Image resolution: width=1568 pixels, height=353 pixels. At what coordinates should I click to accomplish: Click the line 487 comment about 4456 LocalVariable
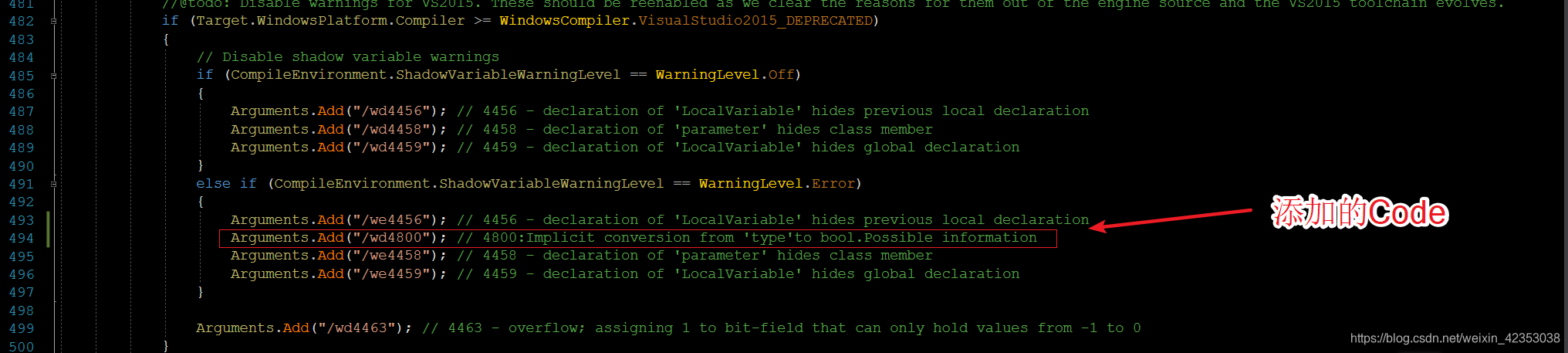[772, 111]
